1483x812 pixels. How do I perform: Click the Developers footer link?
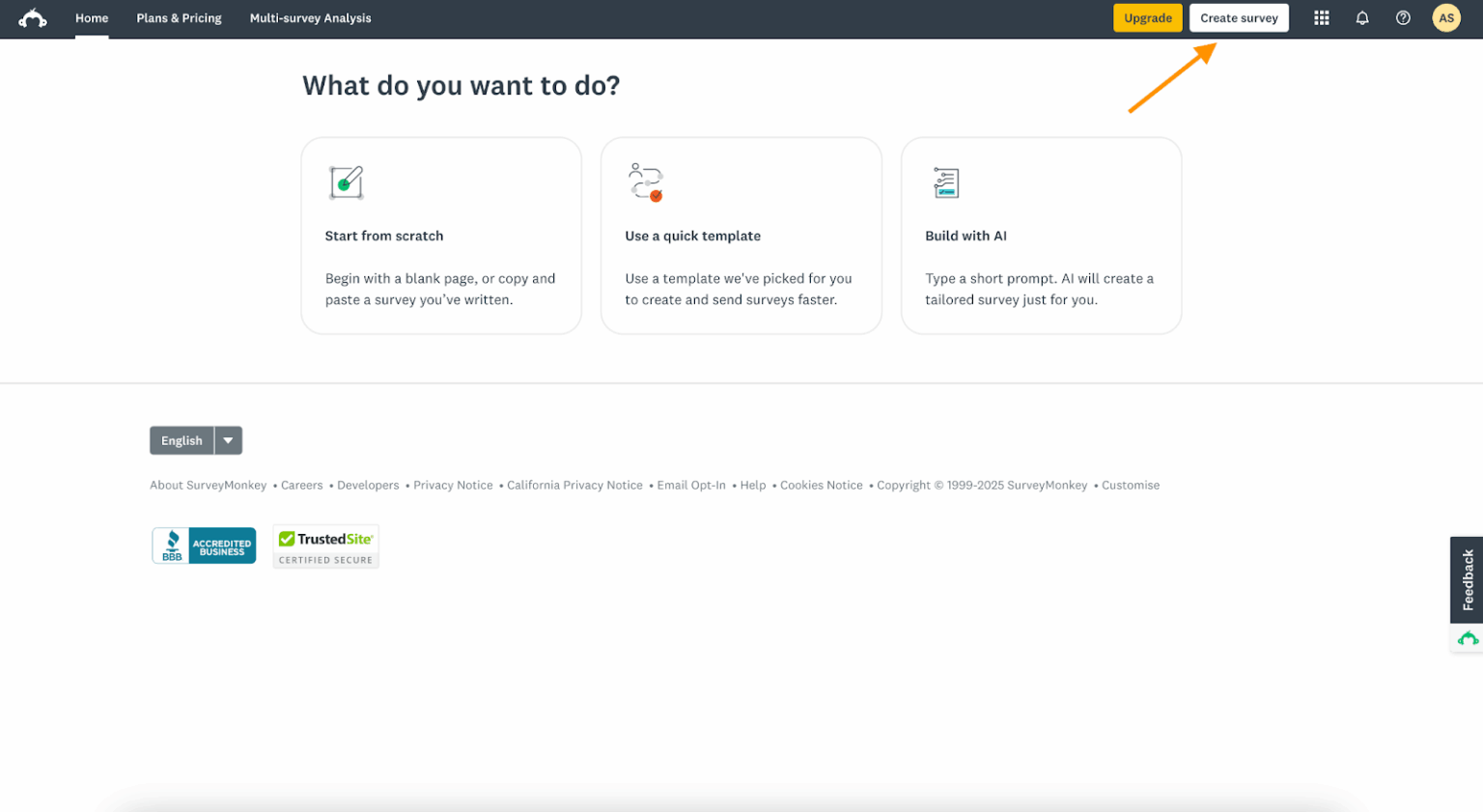[x=368, y=485]
